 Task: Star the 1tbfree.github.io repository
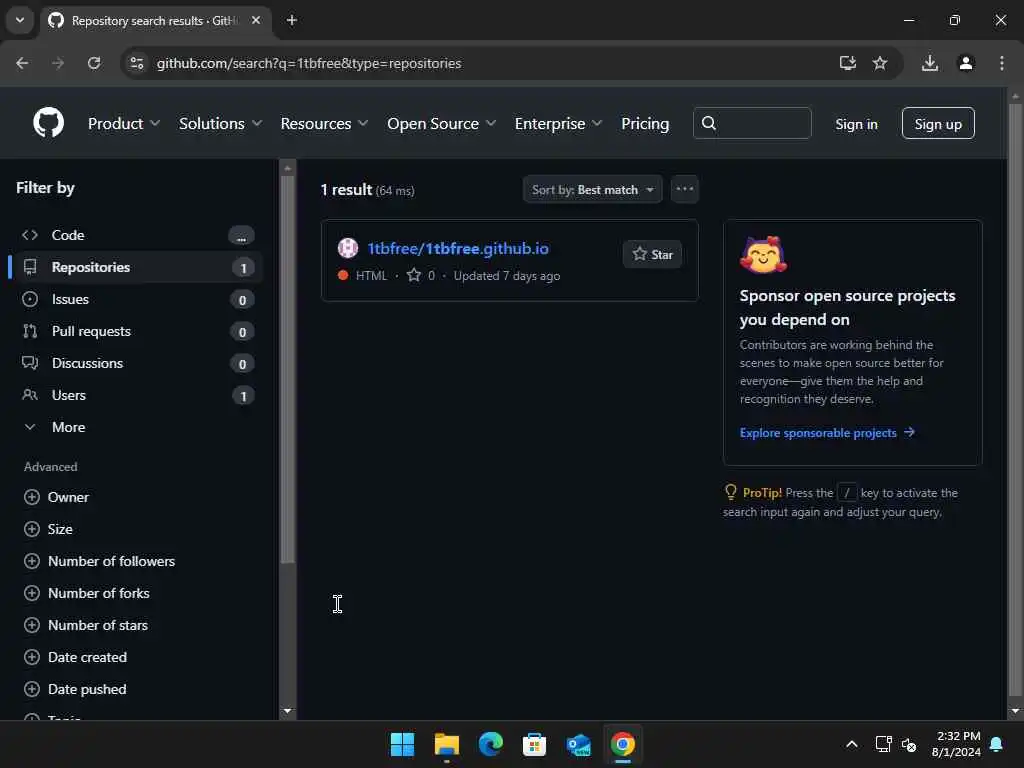click(x=652, y=255)
